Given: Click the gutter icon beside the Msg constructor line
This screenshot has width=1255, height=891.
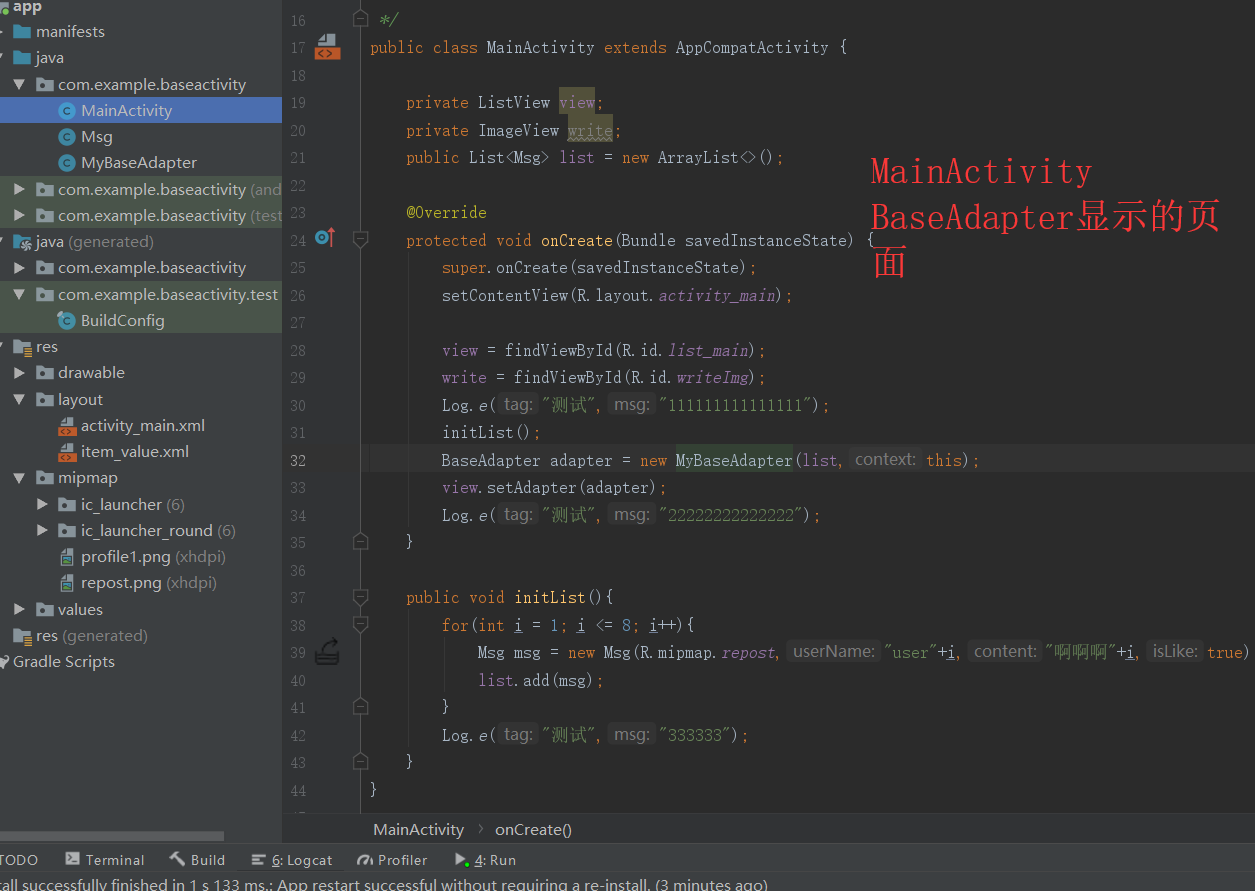Looking at the screenshot, I should click(x=327, y=652).
